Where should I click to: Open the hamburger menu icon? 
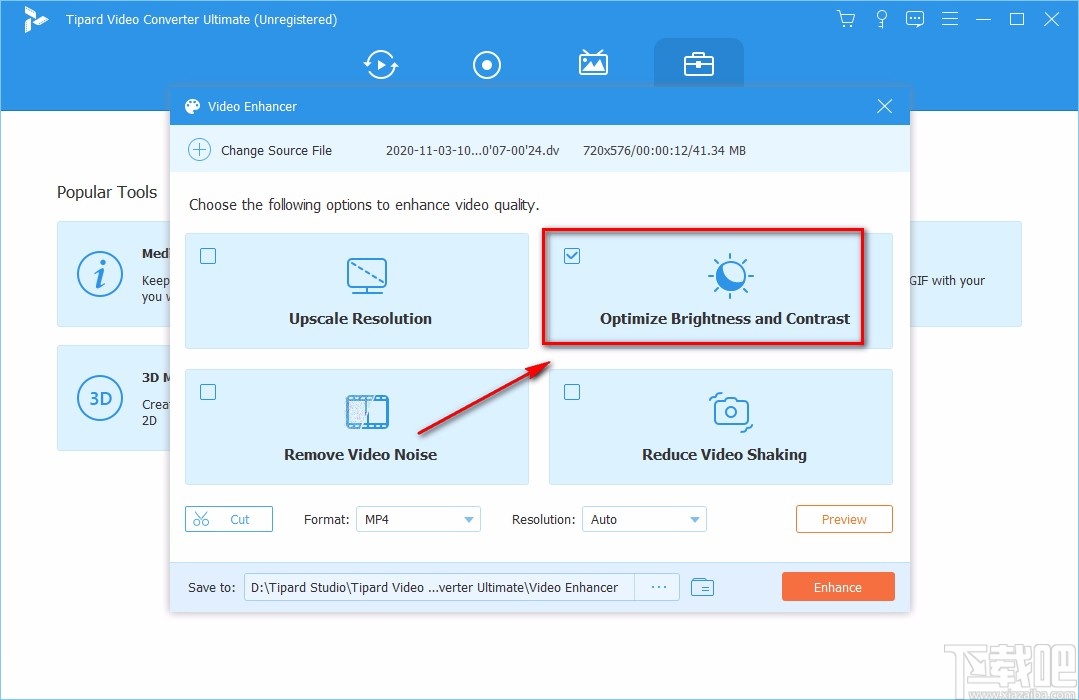pyautogui.click(x=950, y=19)
